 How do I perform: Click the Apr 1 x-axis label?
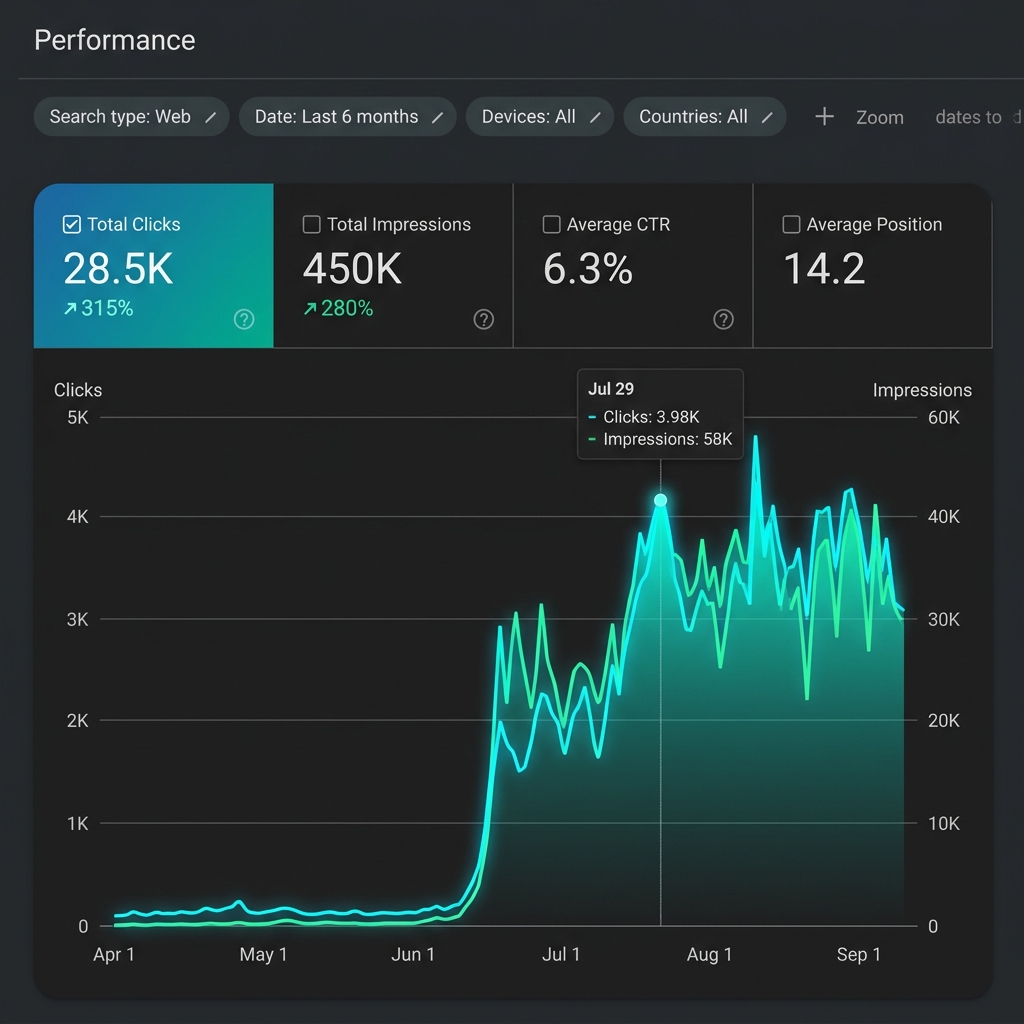114,954
